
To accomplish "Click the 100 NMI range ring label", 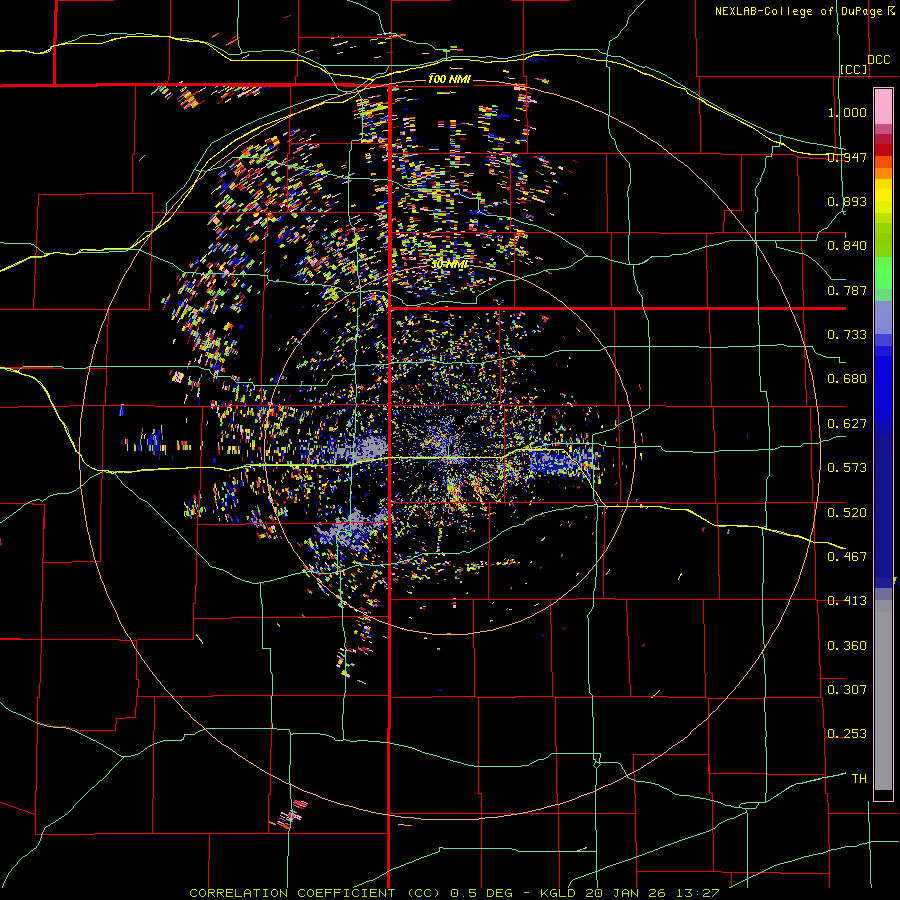I will [449, 79].
